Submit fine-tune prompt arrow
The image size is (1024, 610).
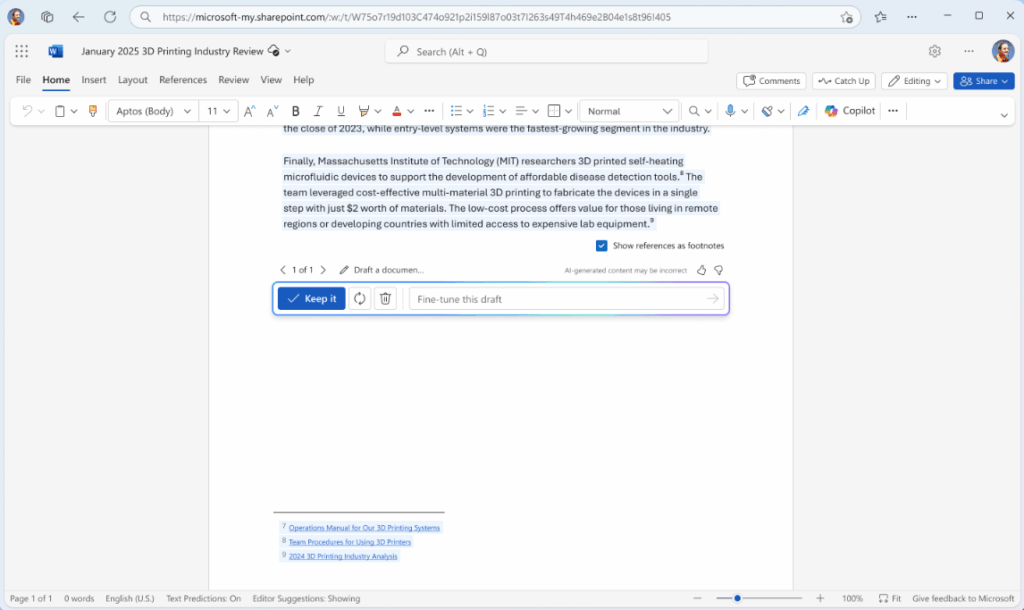[712, 299]
